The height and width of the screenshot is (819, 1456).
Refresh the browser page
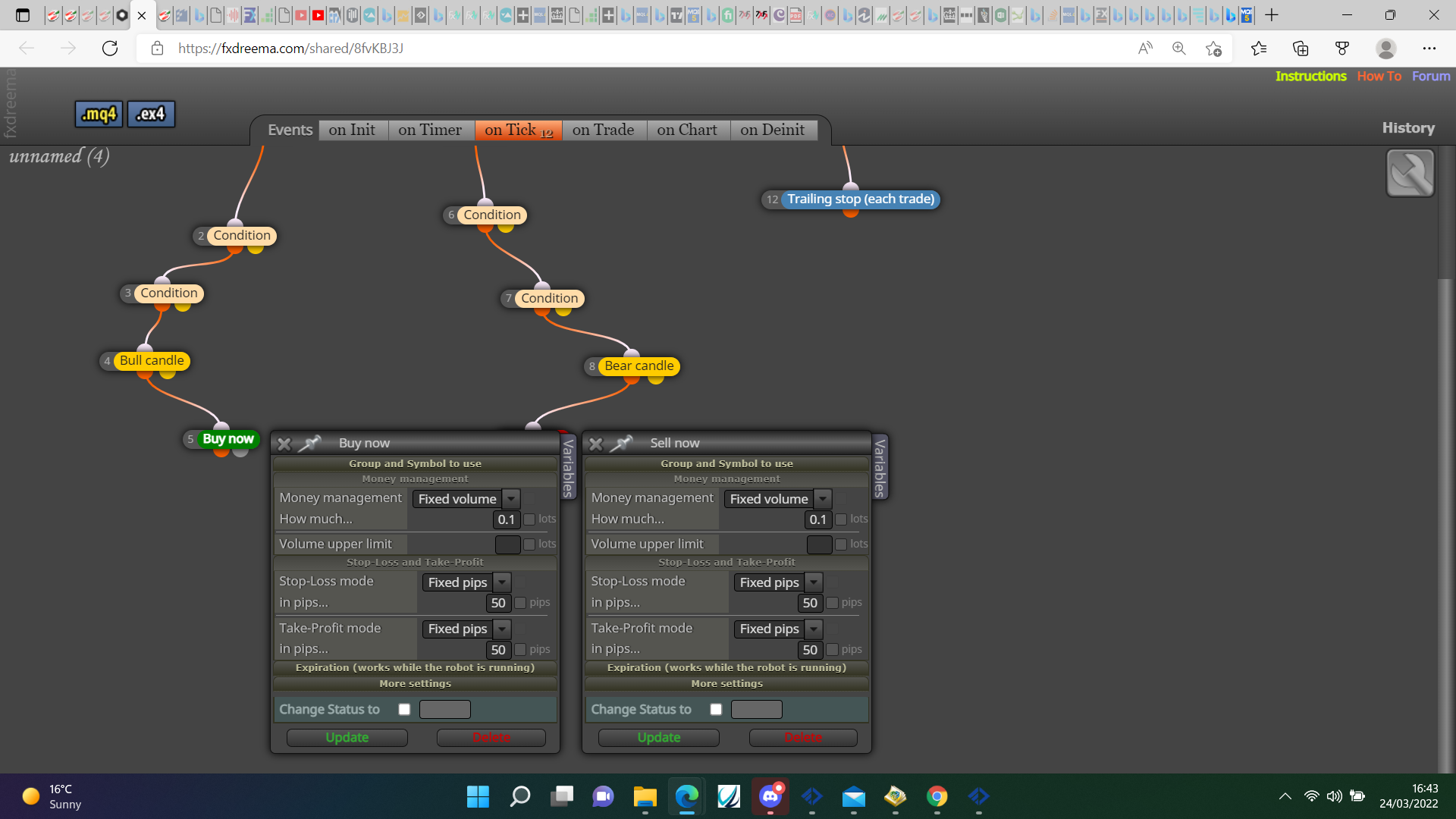[110, 49]
